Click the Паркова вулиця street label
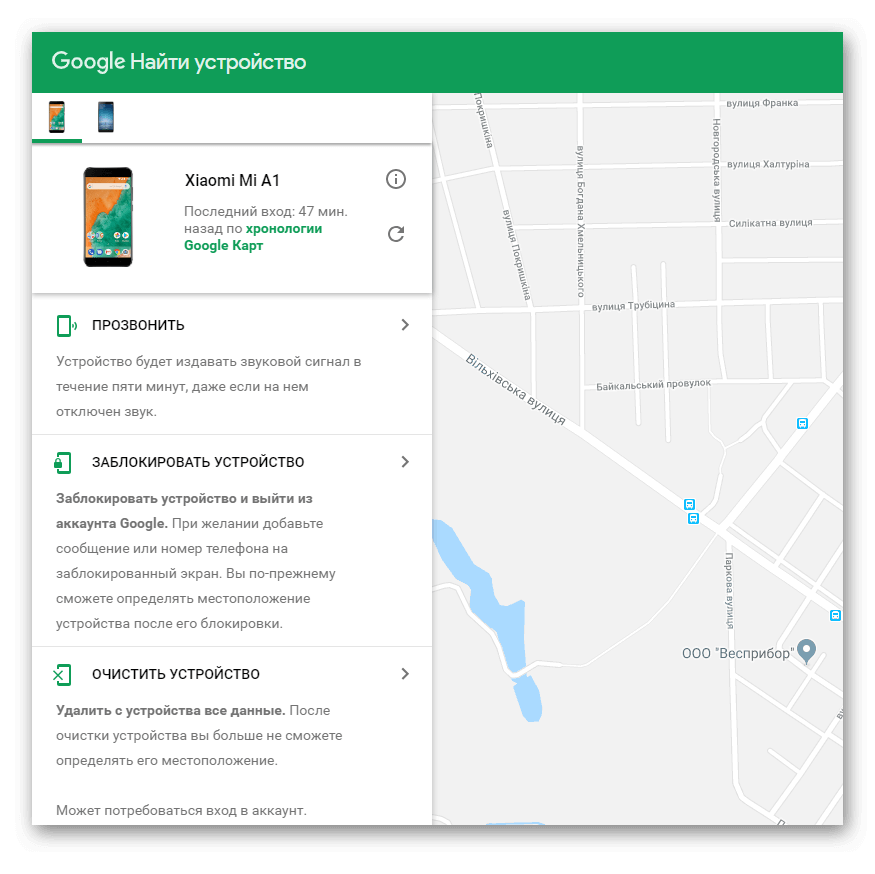Viewport: 875px width, 874px height. (729, 590)
